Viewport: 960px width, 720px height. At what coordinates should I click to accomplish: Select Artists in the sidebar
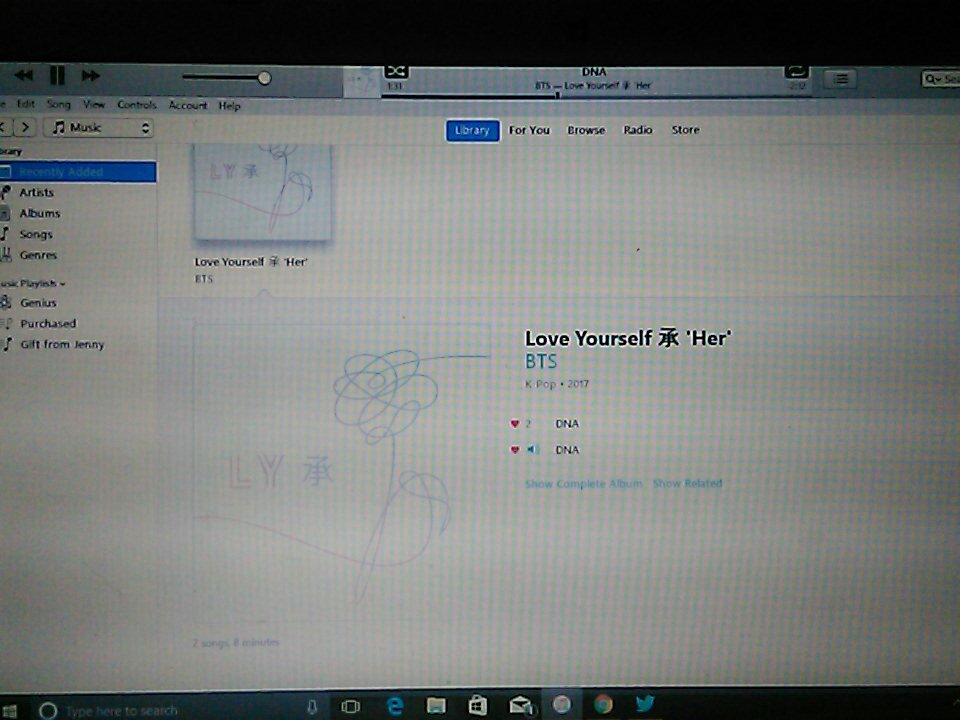37,192
